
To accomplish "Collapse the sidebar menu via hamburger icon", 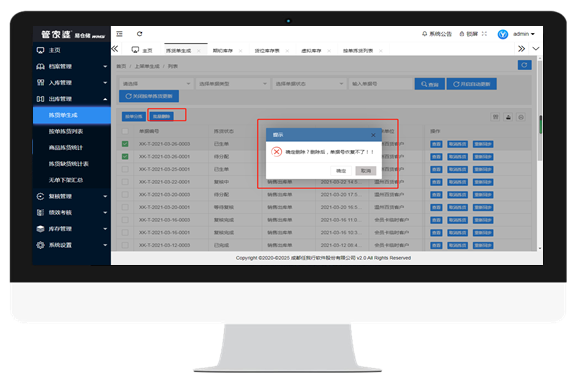I will [119, 34].
